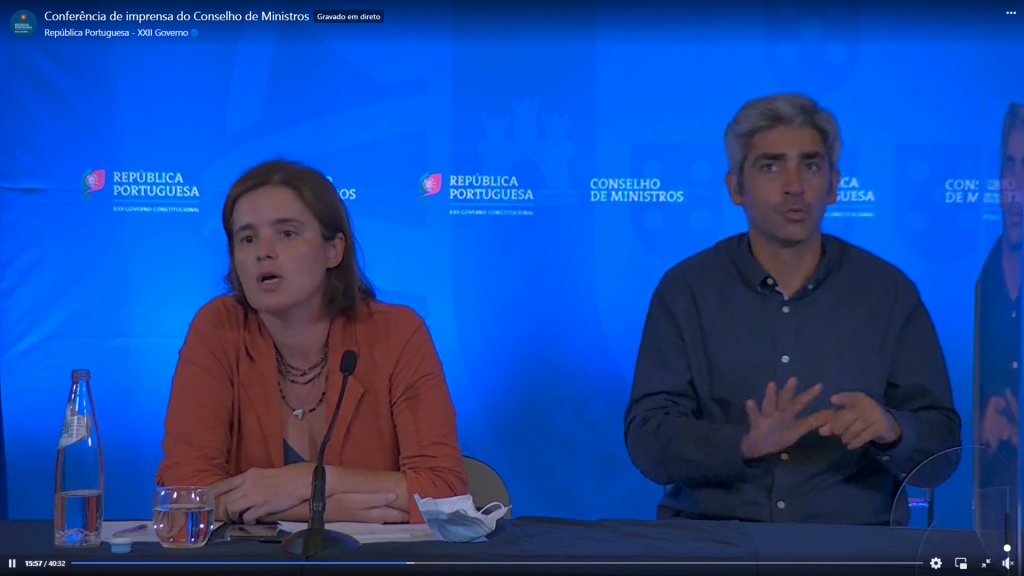Seek to the start of the progress bar
Screen dimensions: 1024x576
tap(74, 563)
